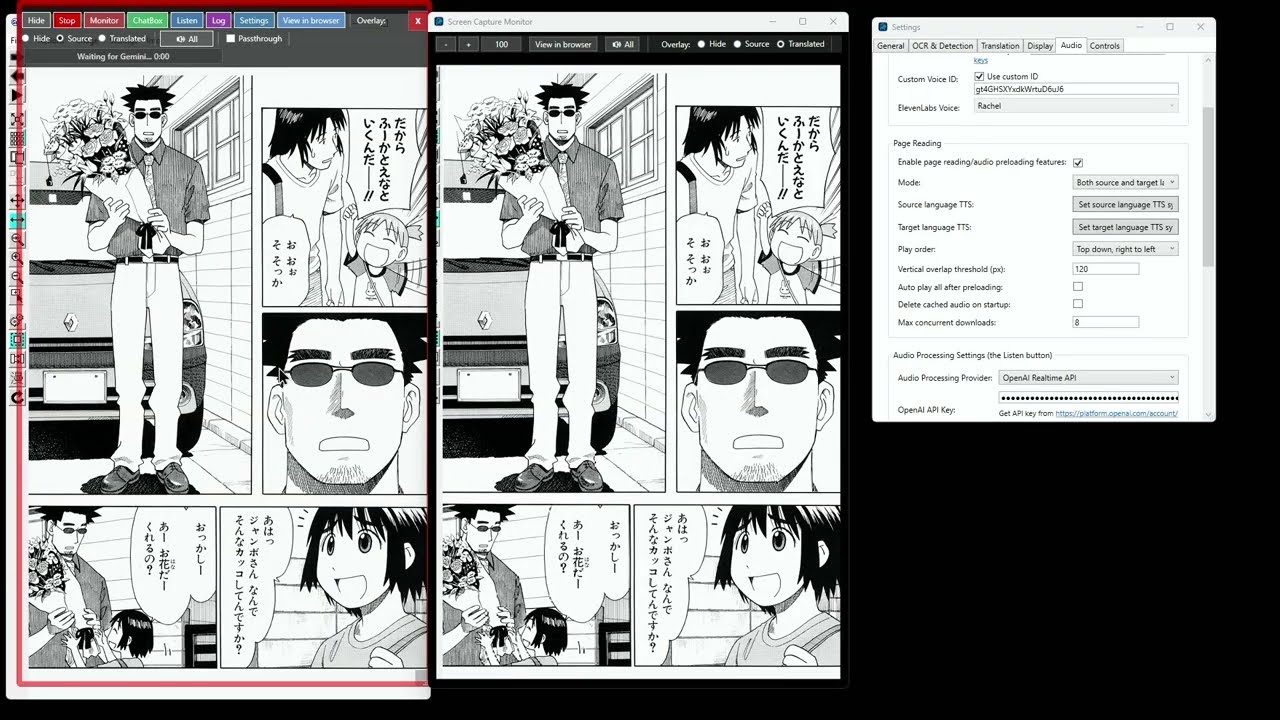The image size is (1280, 720).
Task: Click the keys link above Custom Voice ID
Action: 981,60
